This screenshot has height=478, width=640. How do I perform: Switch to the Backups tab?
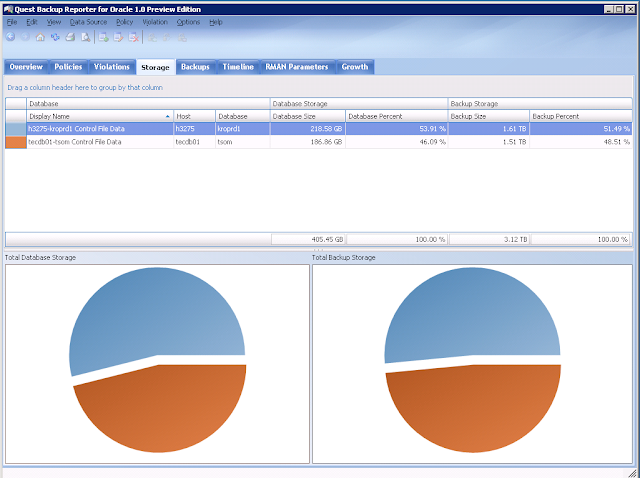click(x=195, y=67)
